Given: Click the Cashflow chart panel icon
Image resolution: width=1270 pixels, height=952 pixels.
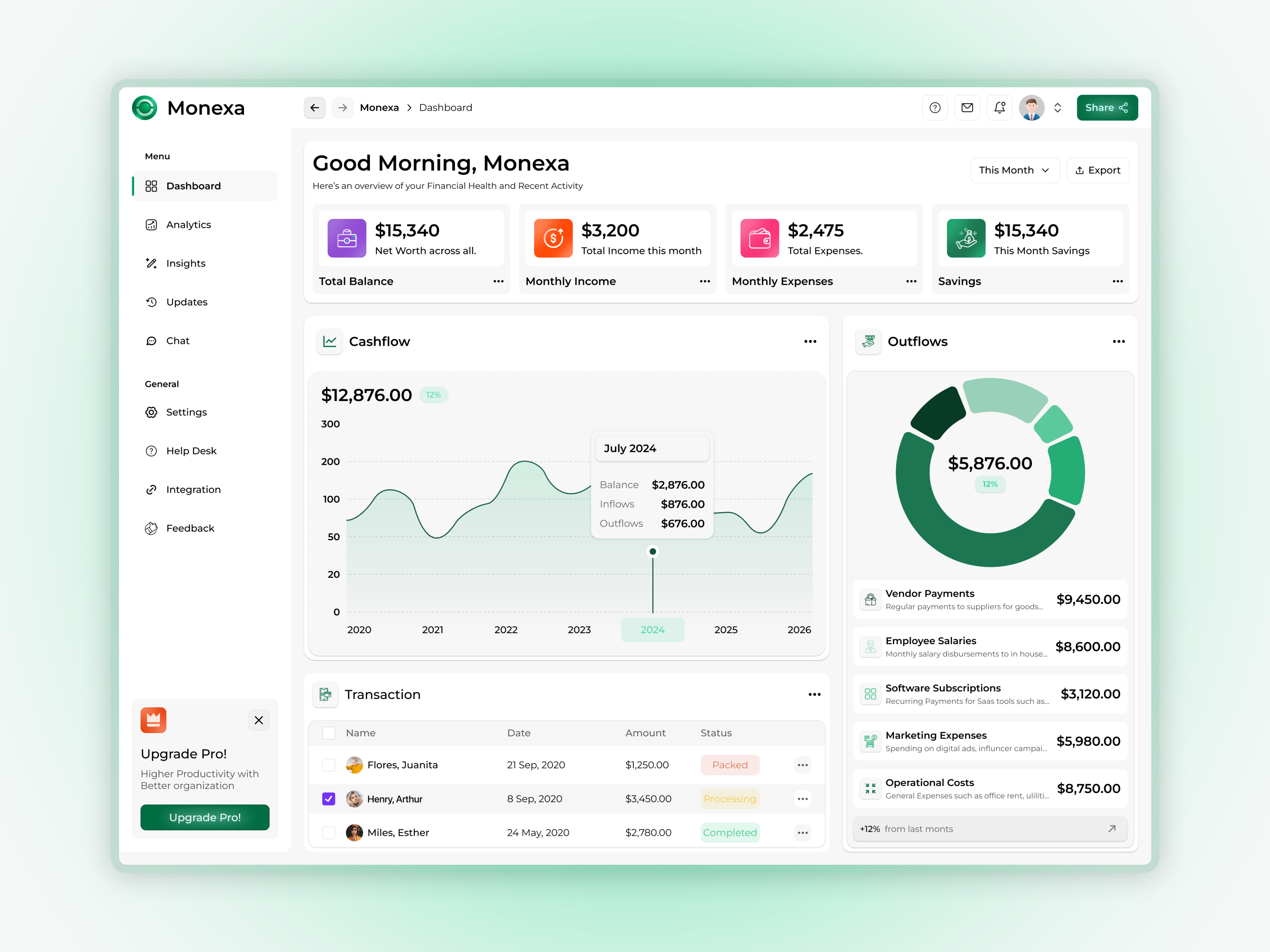Looking at the screenshot, I should (x=329, y=341).
